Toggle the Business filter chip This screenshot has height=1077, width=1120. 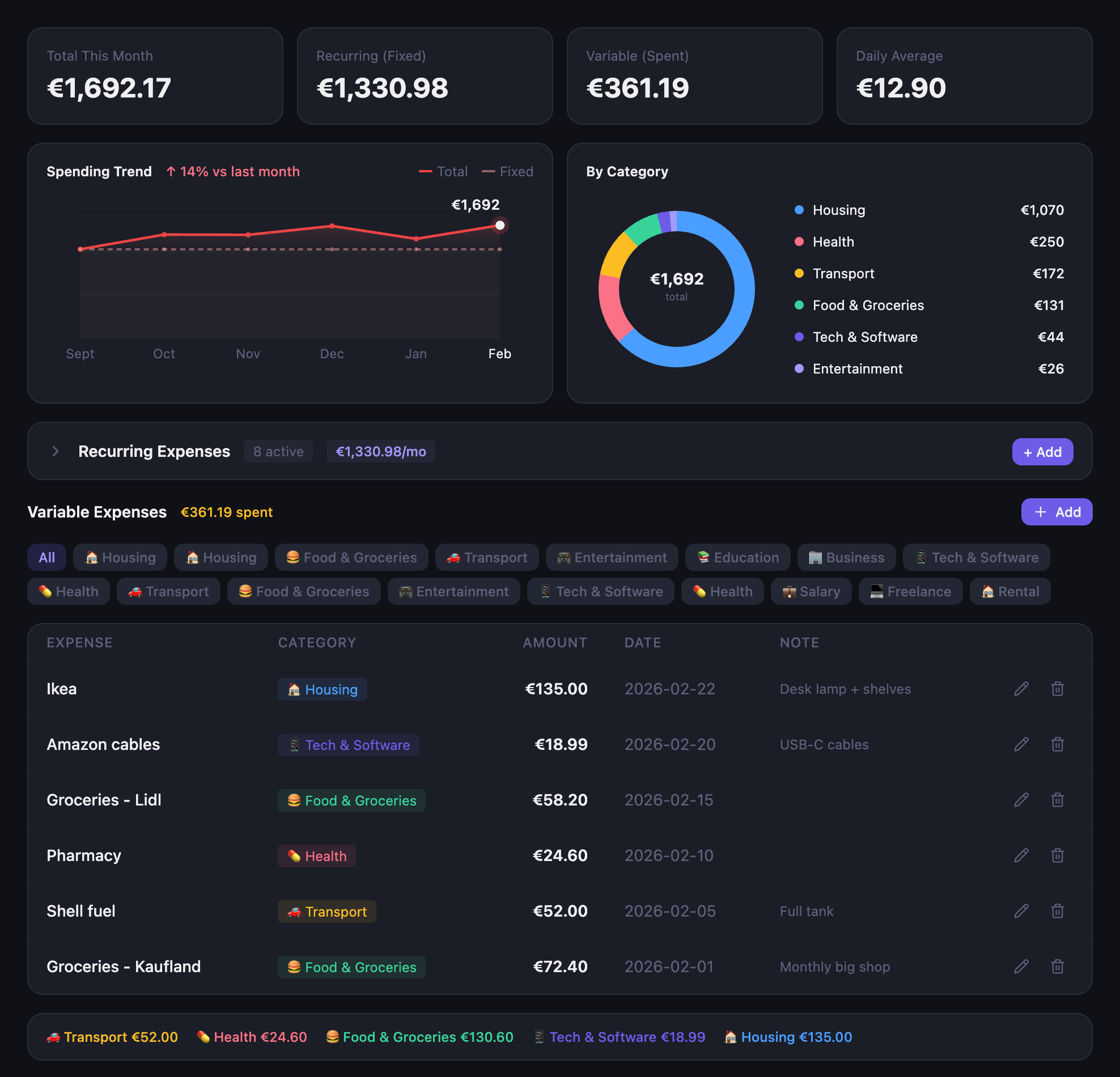846,557
